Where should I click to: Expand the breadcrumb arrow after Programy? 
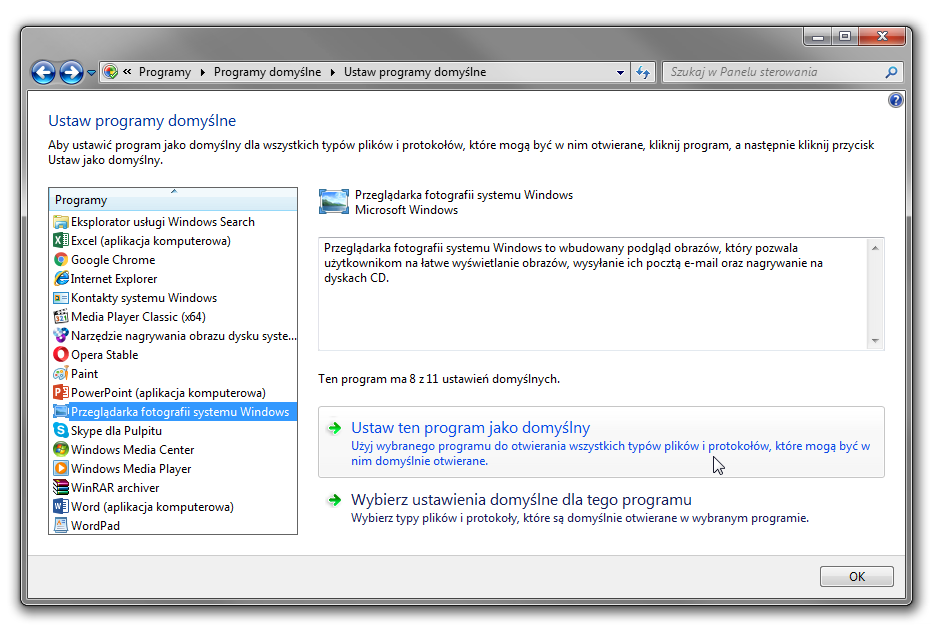(203, 72)
